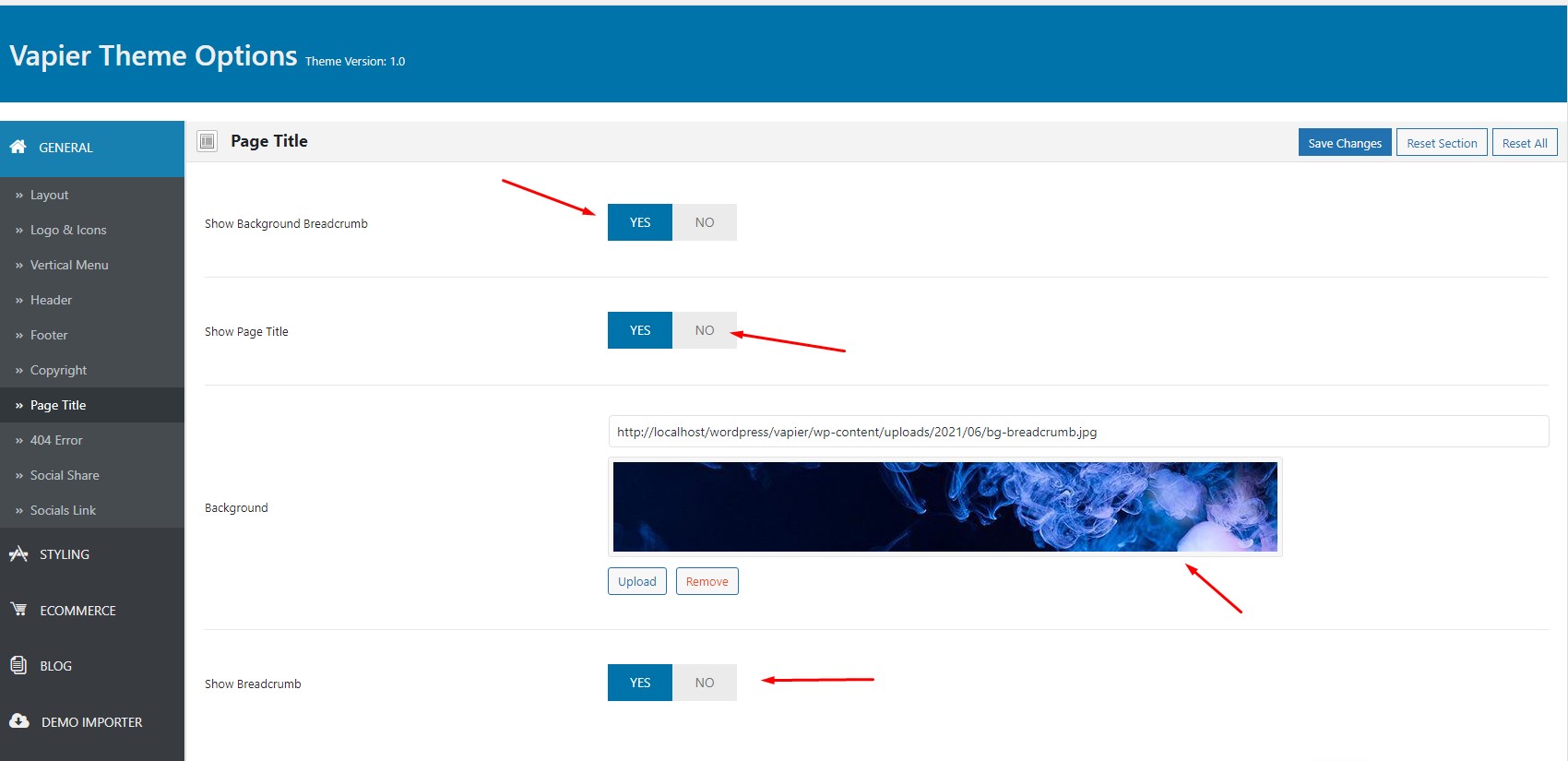The width and height of the screenshot is (1568, 761).
Task: Select YES for Show Page Title
Action: click(x=640, y=330)
